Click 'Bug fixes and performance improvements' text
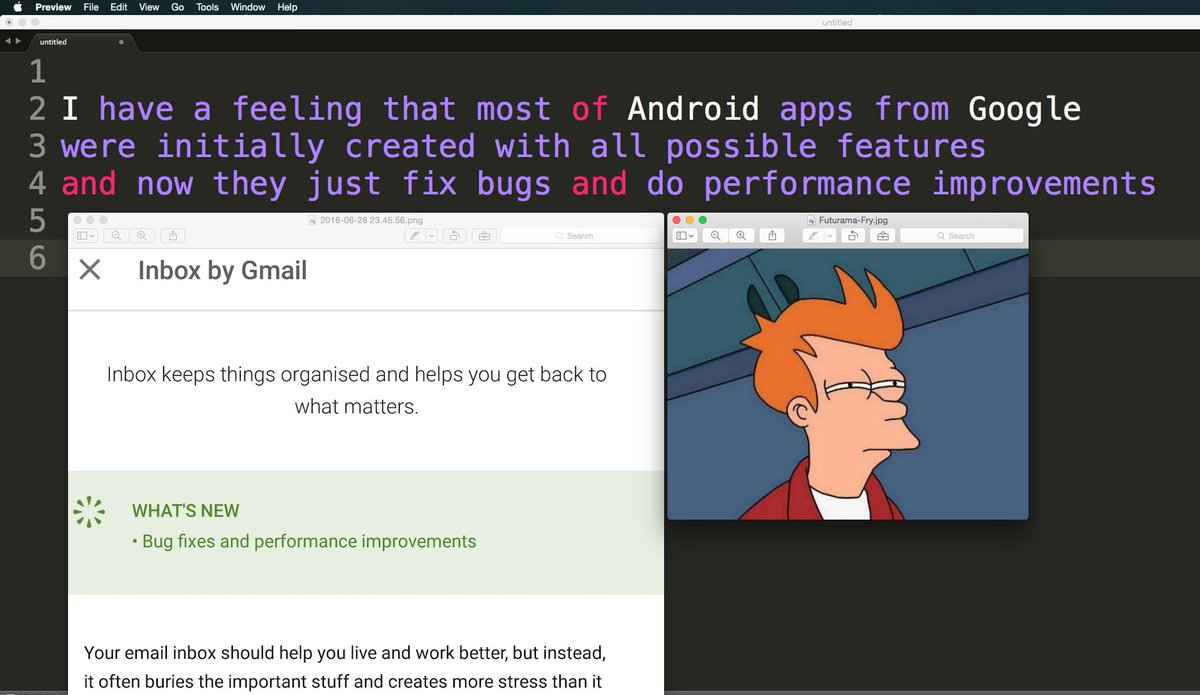 click(309, 542)
